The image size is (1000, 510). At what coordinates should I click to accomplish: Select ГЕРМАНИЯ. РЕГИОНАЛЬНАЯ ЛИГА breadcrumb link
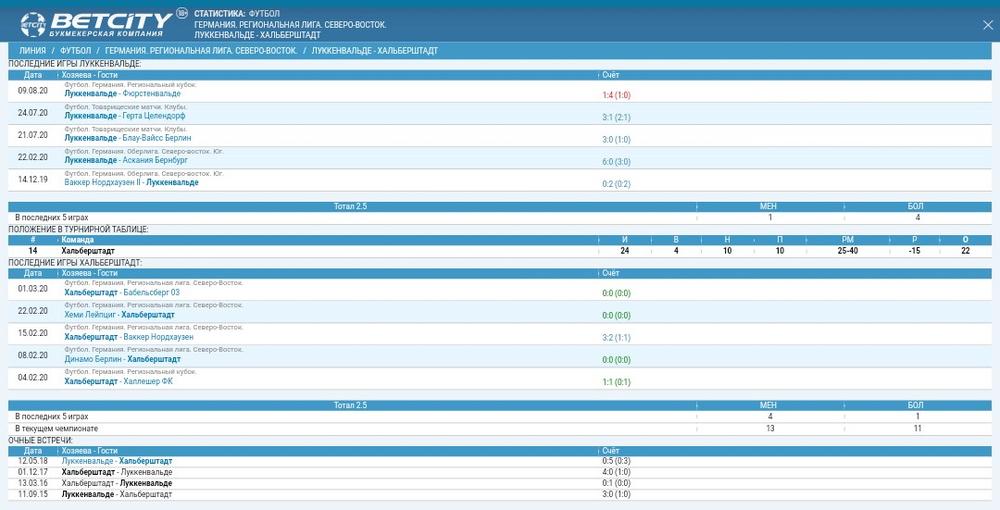pyautogui.click(x=201, y=50)
